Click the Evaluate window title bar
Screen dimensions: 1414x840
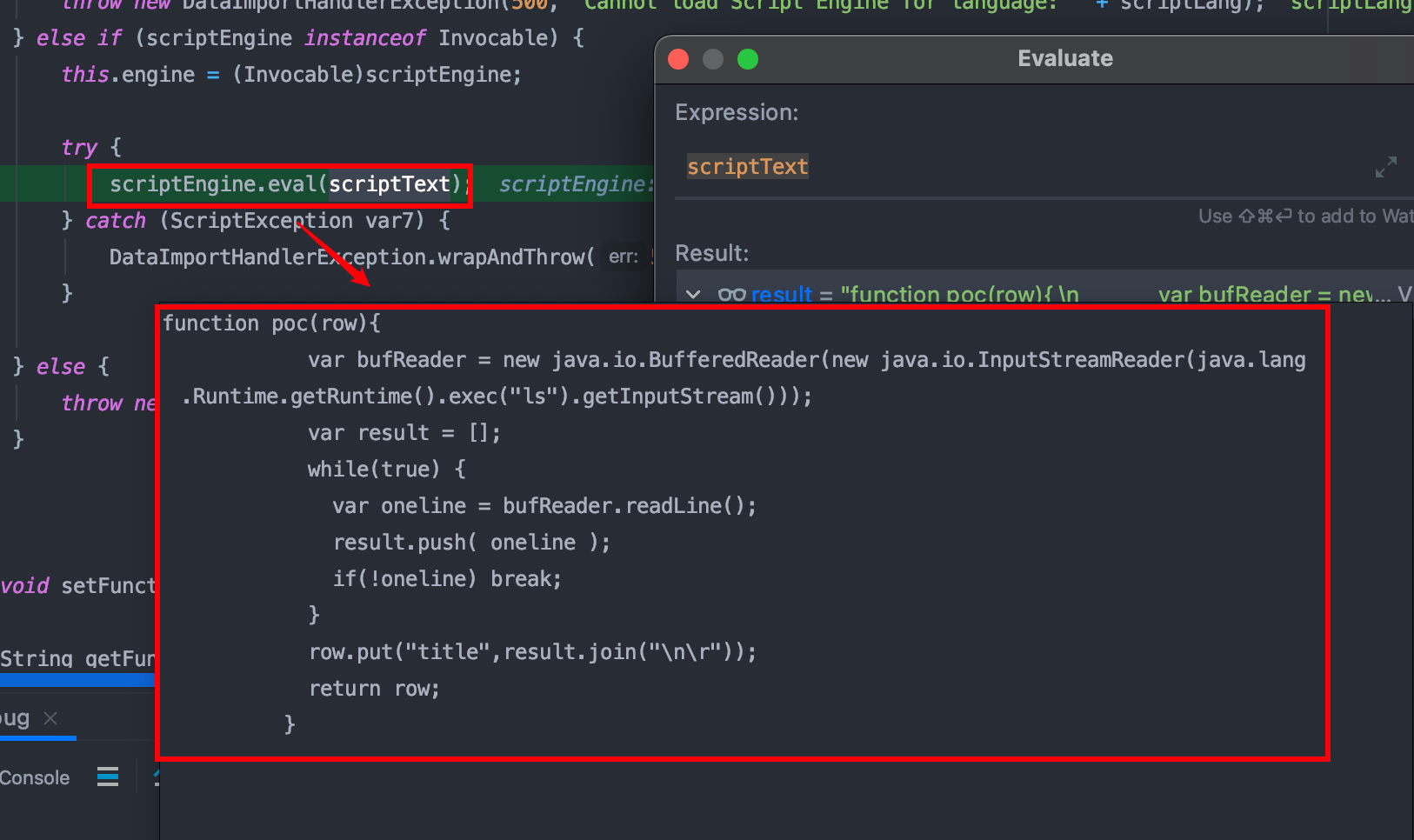point(1064,58)
